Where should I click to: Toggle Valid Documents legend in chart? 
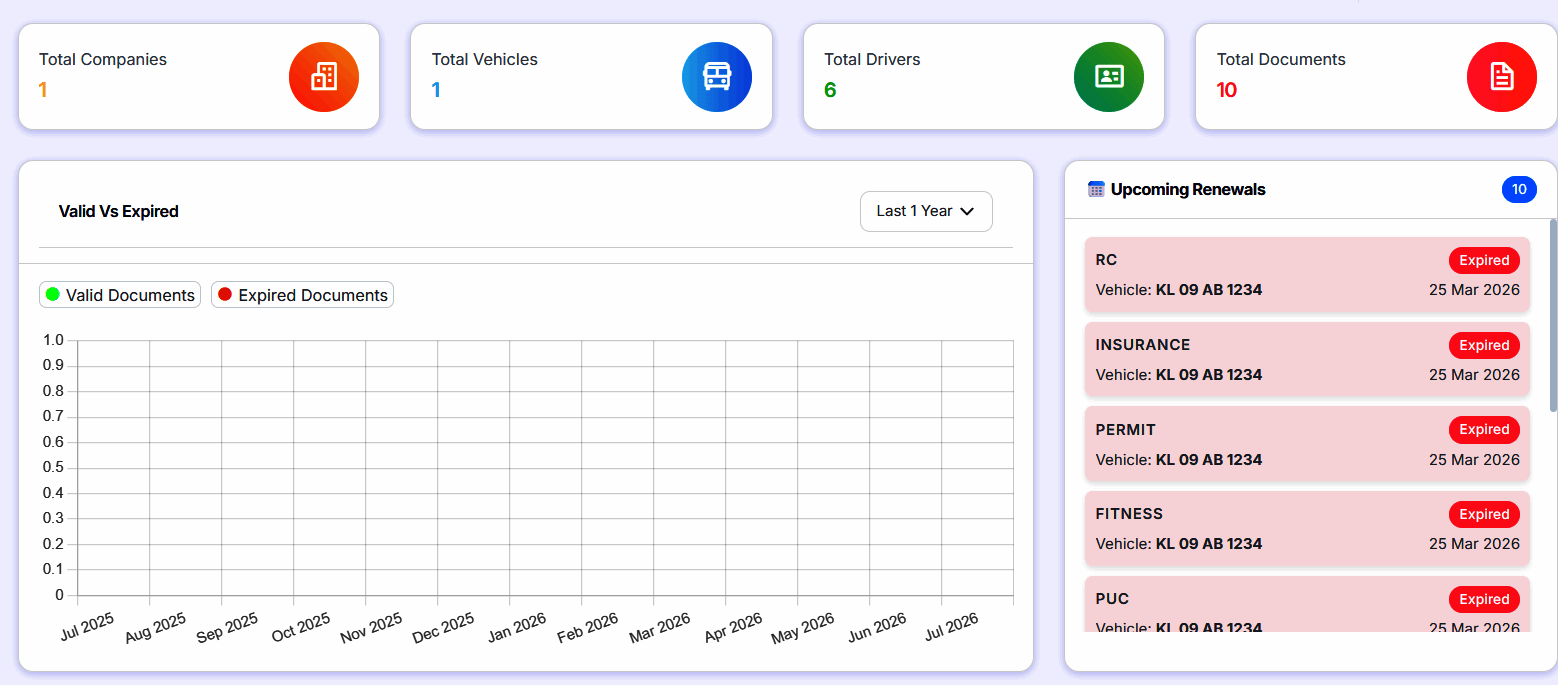[x=120, y=295]
